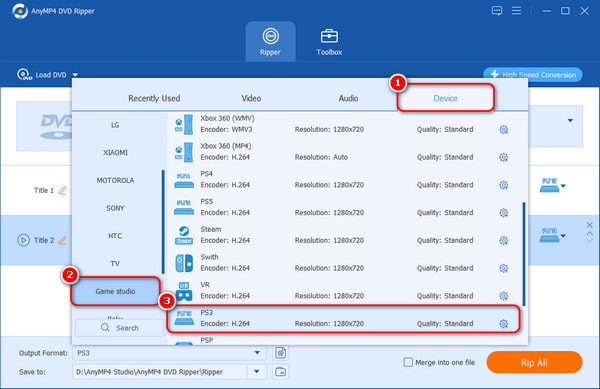Expand the Save to path dropdown
The width and height of the screenshot is (600, 389).
257,371
